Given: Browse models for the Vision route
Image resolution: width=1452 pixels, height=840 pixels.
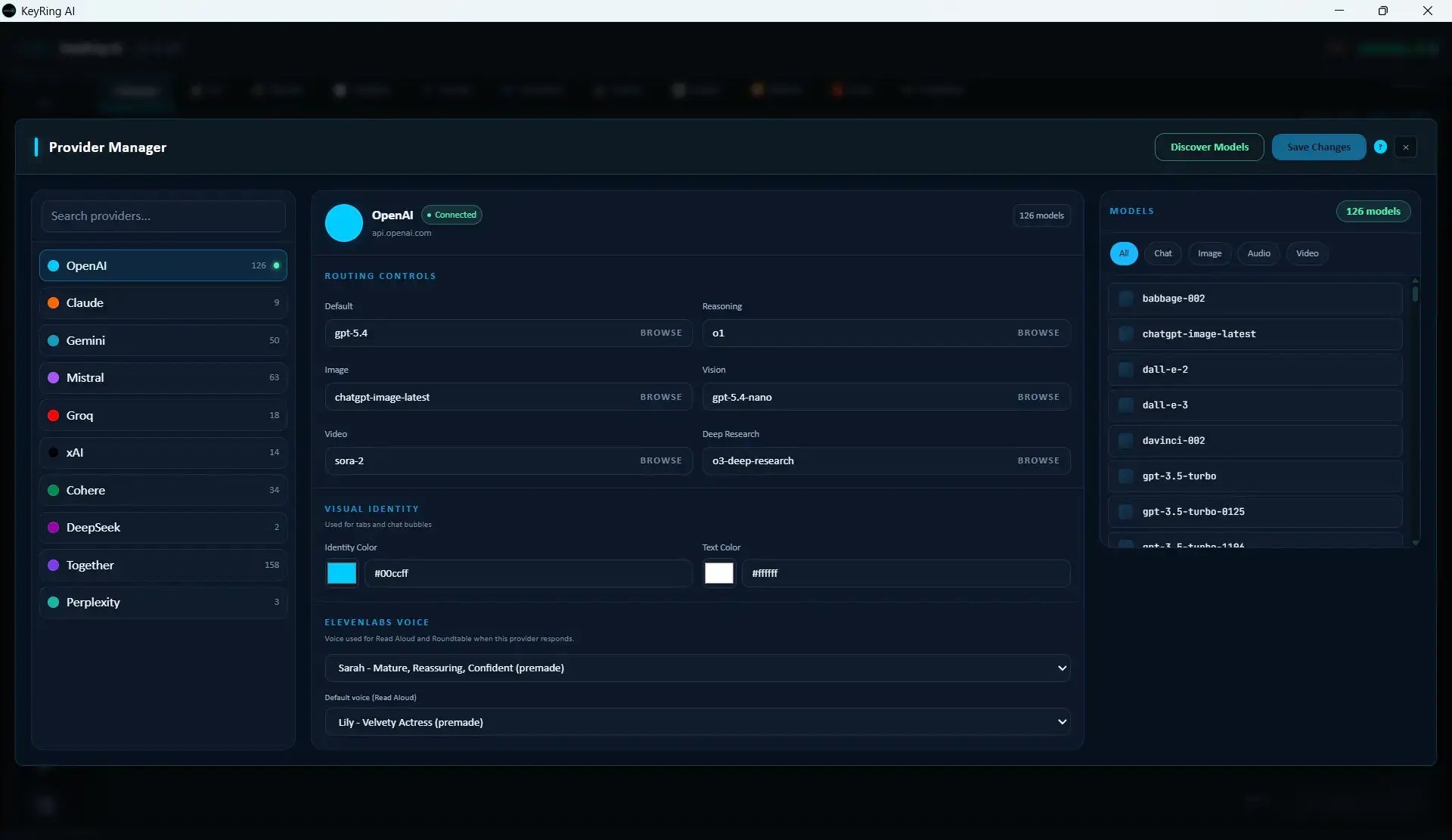Looking at the screenshot, I should [1038, 397].
